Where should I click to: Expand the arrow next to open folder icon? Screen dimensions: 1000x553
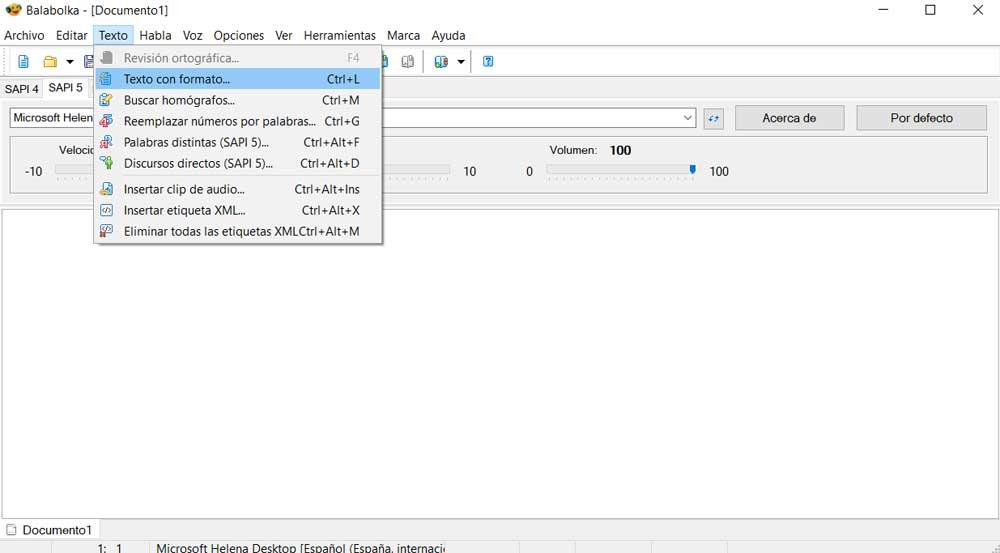tap(69, 62)
